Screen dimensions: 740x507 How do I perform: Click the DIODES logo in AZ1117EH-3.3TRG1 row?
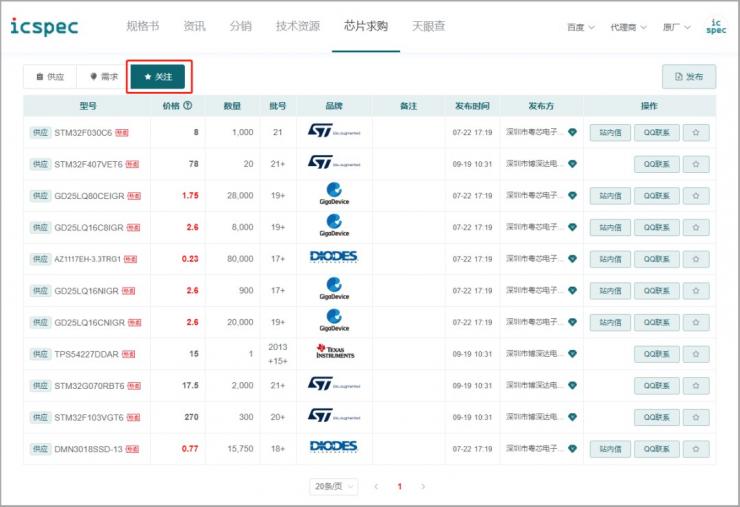coord(334,258)
